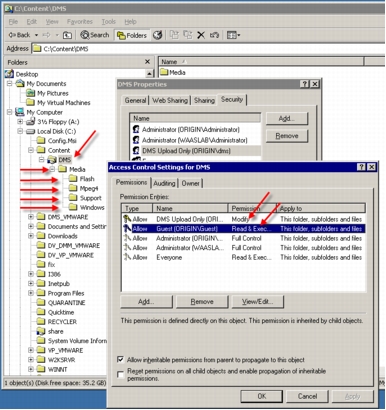The width and height of the screenshot is (386, 410).
Task: Select the share folder icon in tree
Action: (41, 331)
